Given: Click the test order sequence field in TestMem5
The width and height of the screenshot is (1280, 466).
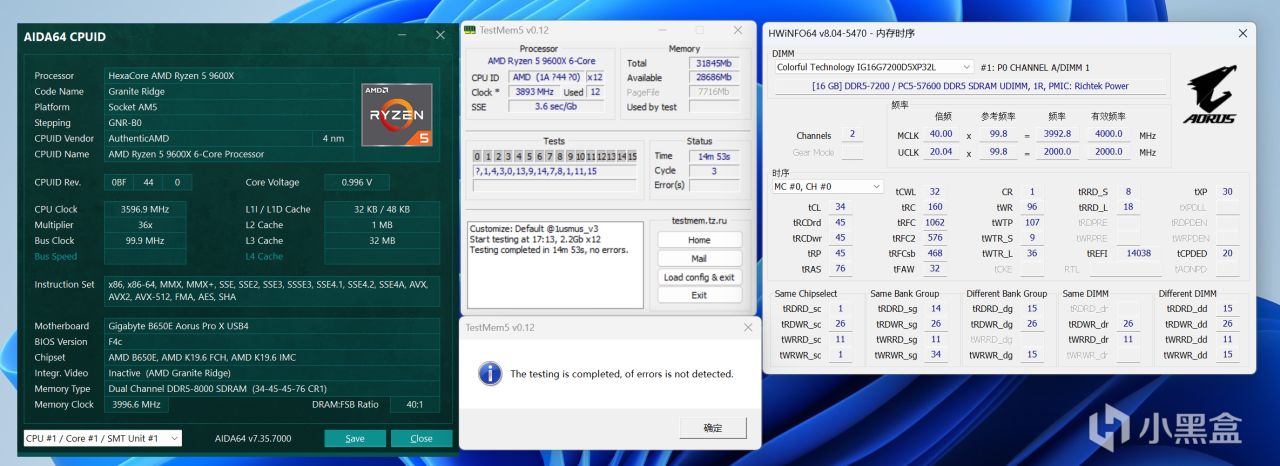Looking at the screenshot, I should 554,171.
